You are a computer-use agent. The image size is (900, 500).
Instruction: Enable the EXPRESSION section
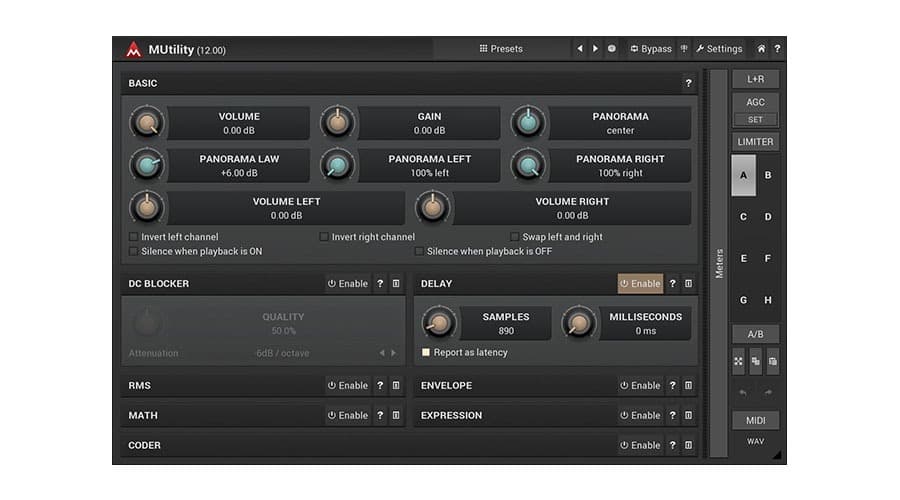click(640, 416)
